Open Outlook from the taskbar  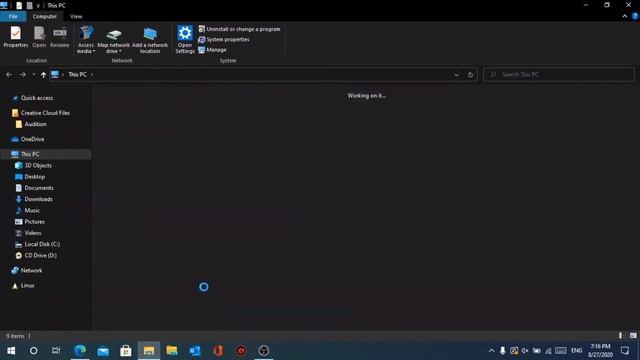(x=195, y=351)
